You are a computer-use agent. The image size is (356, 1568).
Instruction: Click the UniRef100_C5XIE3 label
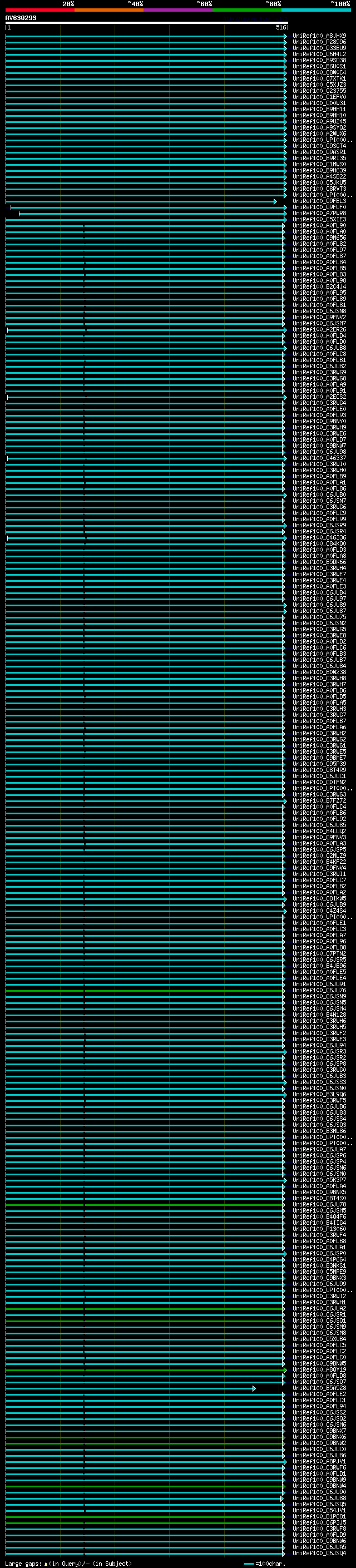click(319, 220)
